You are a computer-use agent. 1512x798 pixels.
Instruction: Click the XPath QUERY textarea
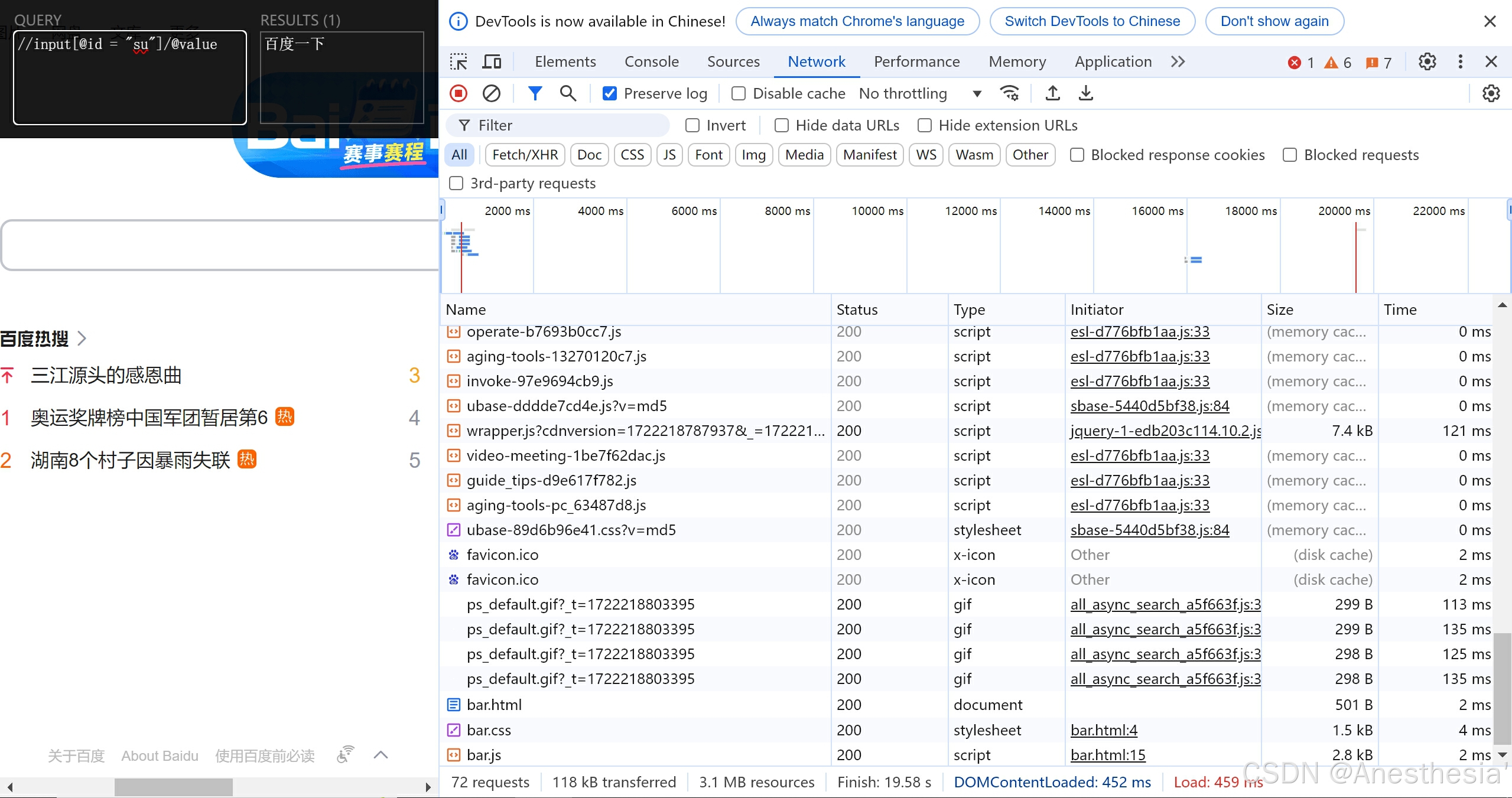click(x=130, y=77)
